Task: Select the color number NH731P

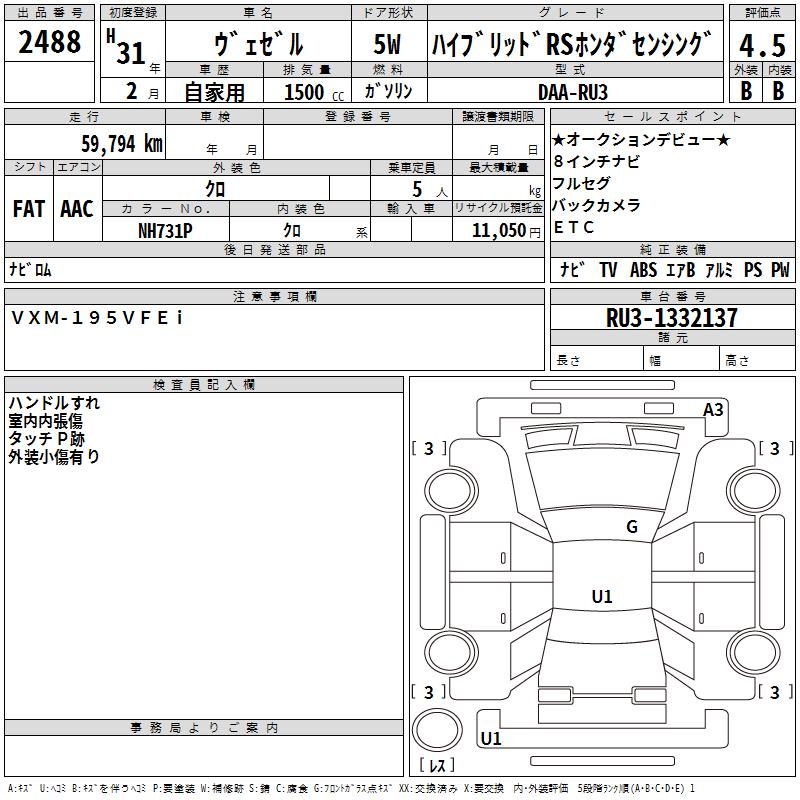Action: tap(165, 231)
